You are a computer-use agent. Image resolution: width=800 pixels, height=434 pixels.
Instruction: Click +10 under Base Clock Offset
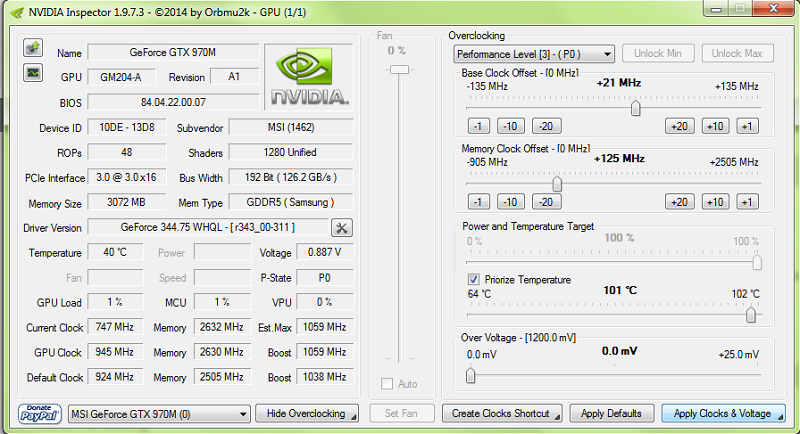click(715, 126)
